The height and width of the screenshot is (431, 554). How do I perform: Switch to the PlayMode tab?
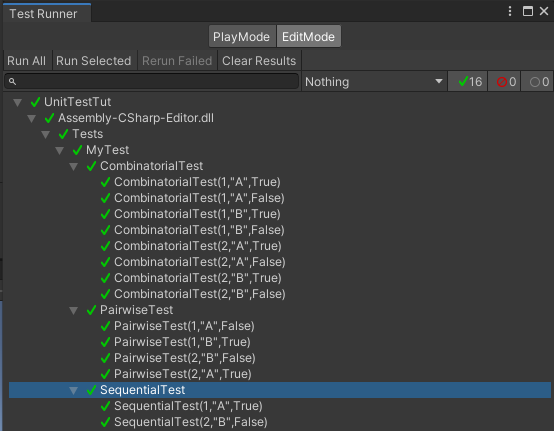(x=242, y=36)
